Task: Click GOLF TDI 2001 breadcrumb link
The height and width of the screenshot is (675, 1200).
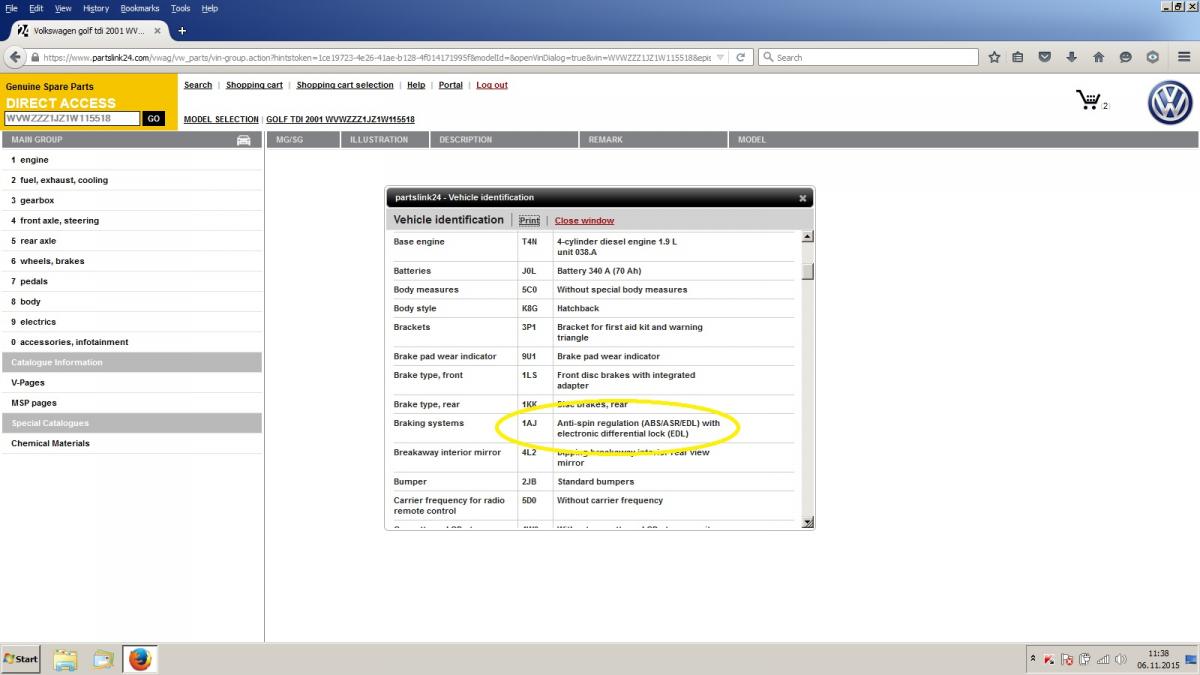Action: 340,119
